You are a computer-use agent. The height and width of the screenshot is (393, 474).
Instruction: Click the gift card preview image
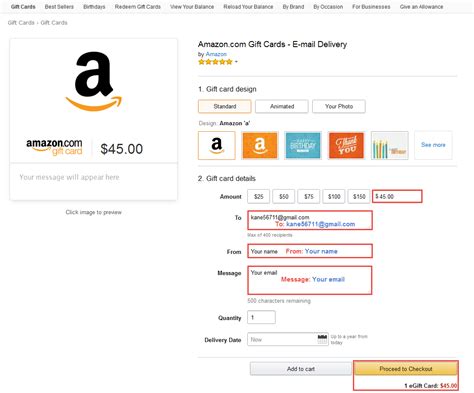point(94,119)
